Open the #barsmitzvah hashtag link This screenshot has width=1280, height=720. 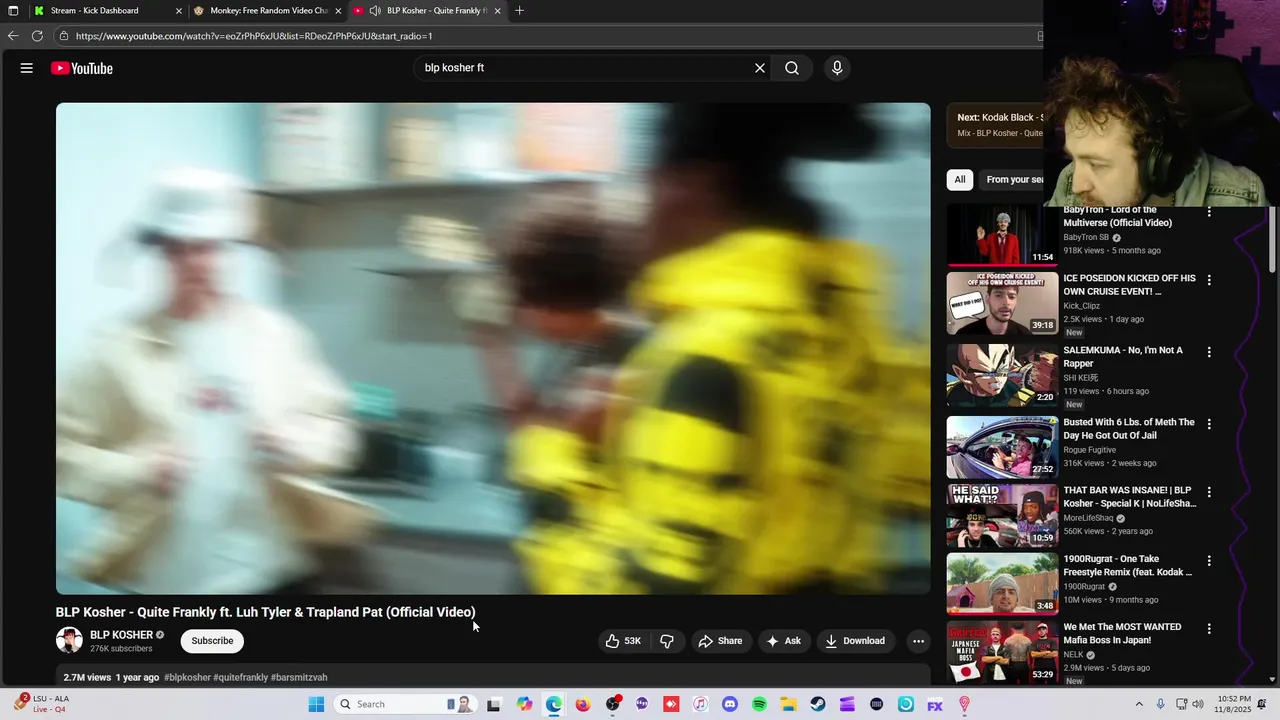[299, 677]
